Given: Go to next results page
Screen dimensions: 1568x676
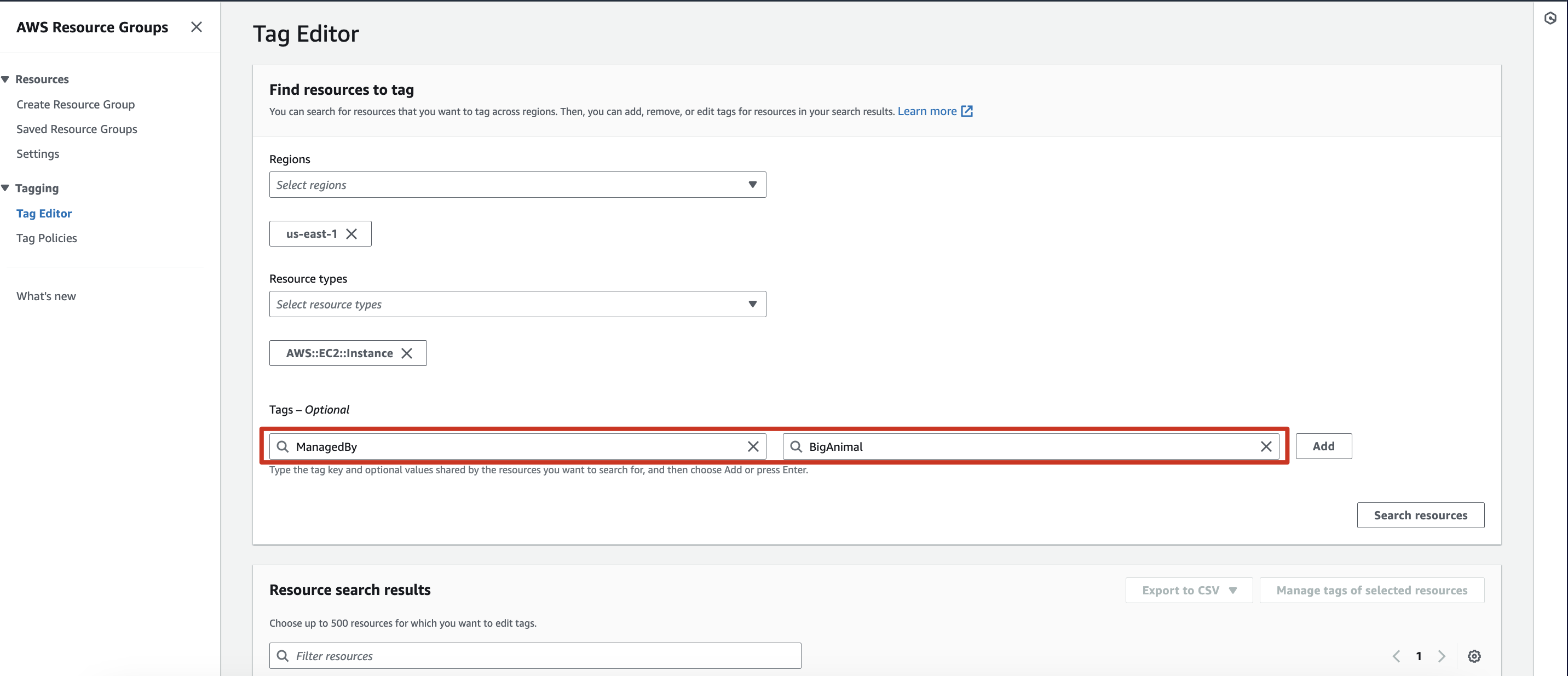Looking at the screenshot, I should click(x=1441, y=656).
